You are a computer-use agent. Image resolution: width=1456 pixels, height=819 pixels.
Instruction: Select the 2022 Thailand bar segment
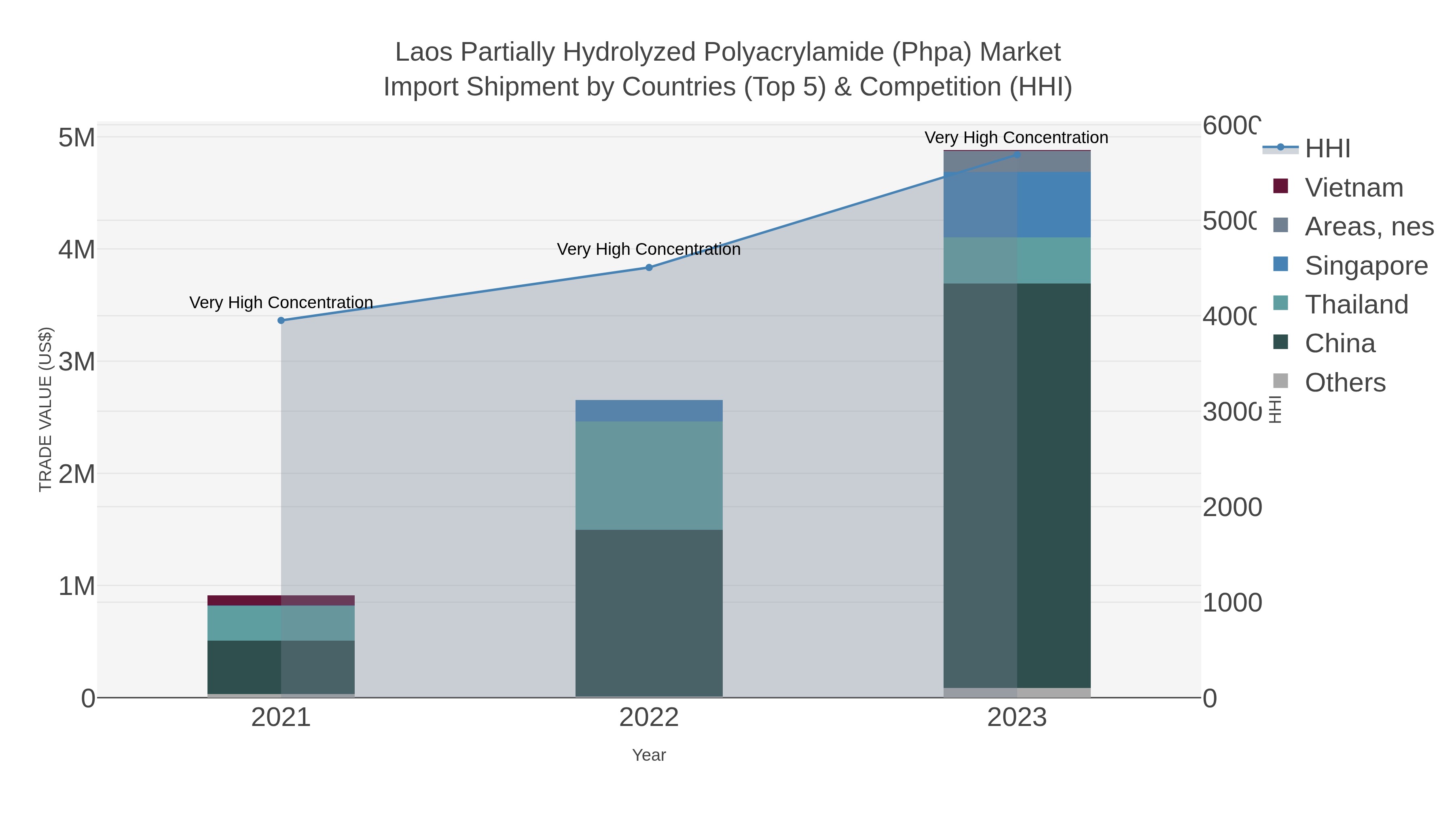point(649,475)
